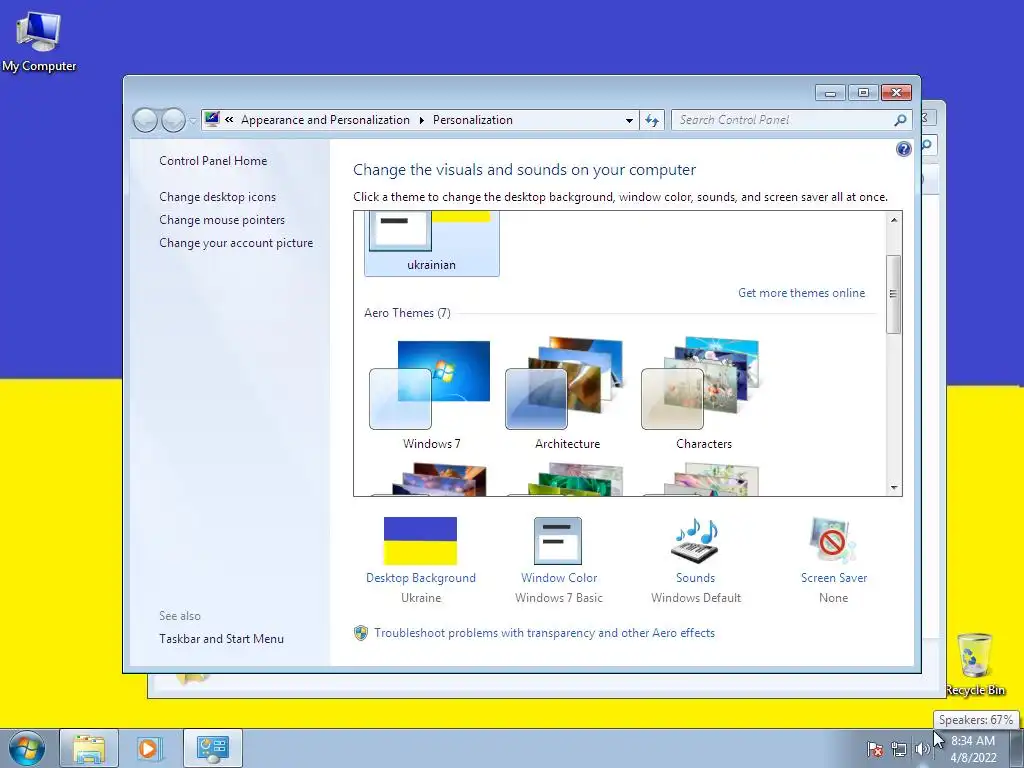Open the Window Color icon
Screen dimensions: 1024x768
pos(558,541)
